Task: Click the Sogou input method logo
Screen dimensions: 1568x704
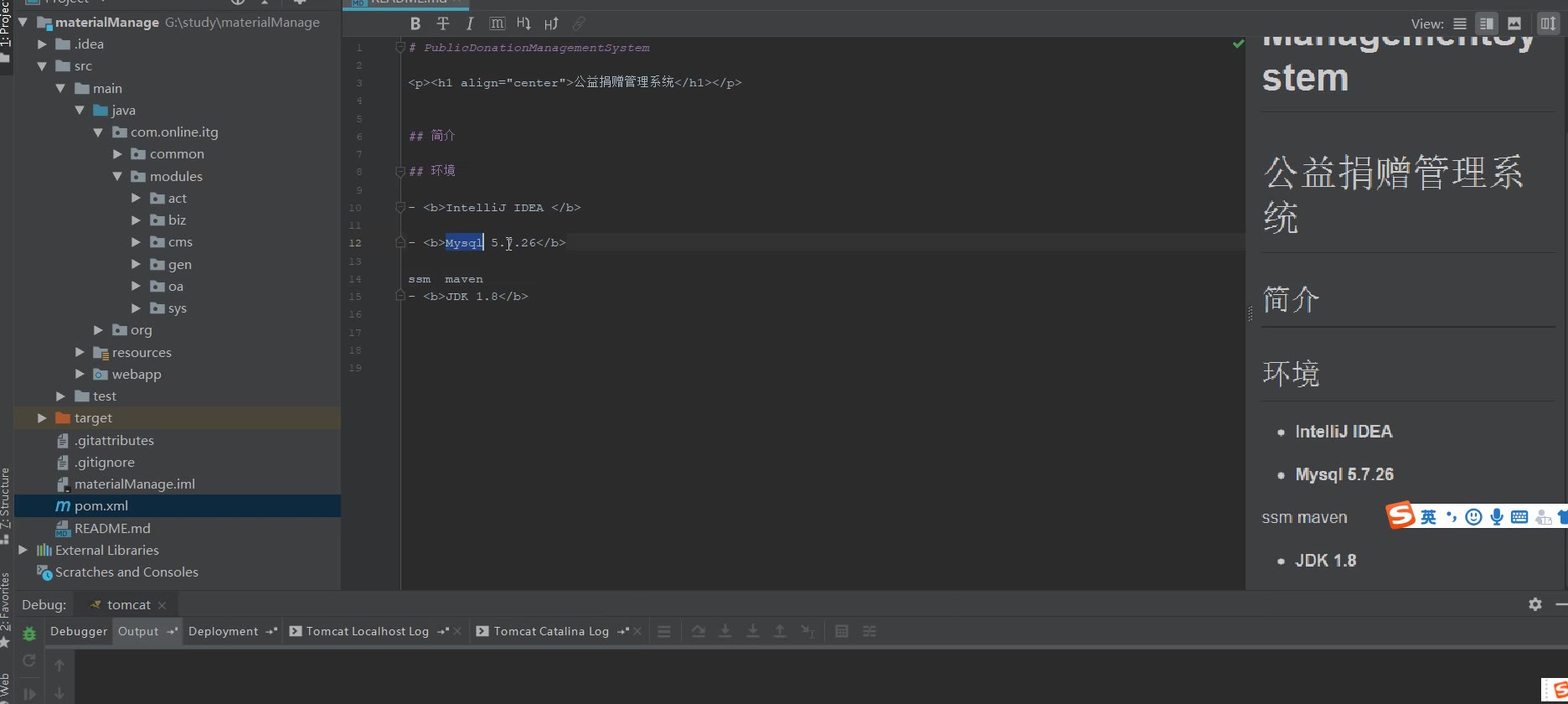Action: [x=1400, y=515]
